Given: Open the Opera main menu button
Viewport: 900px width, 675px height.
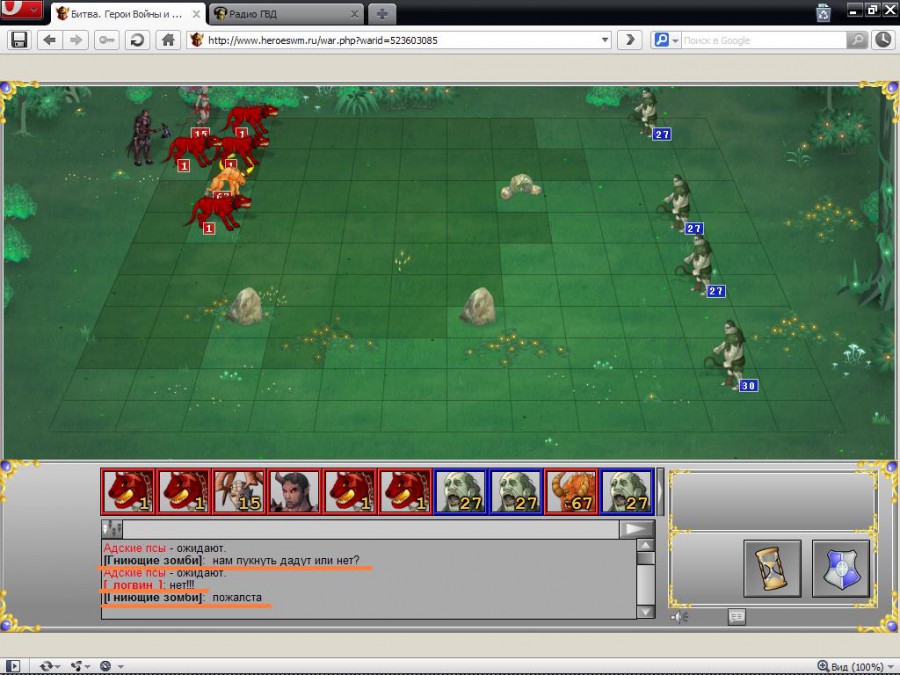Looking at the screenshot, I should click(x=21, y=9).
